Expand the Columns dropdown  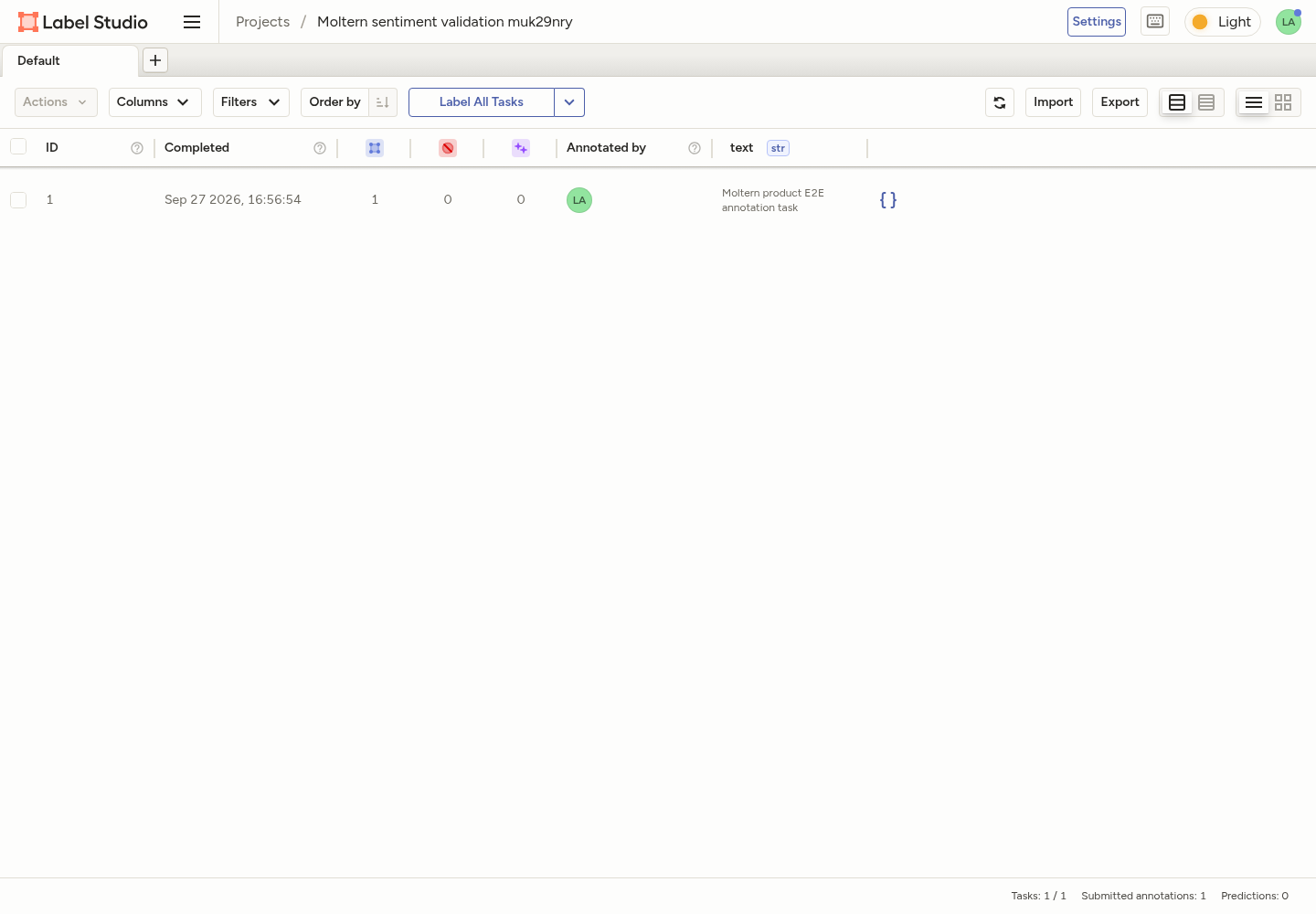click(154, 102)
